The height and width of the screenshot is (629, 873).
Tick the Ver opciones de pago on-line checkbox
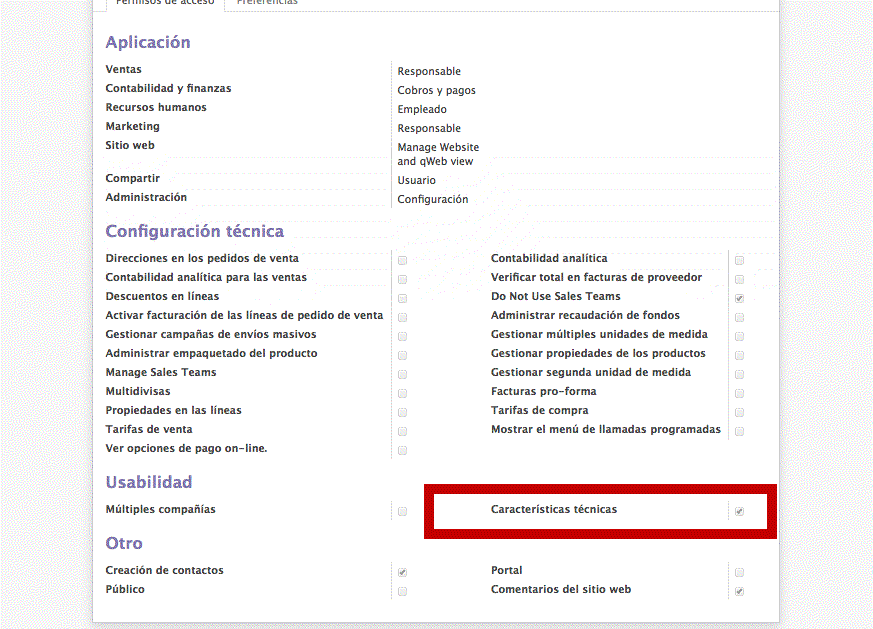click(x=402, y=450)
